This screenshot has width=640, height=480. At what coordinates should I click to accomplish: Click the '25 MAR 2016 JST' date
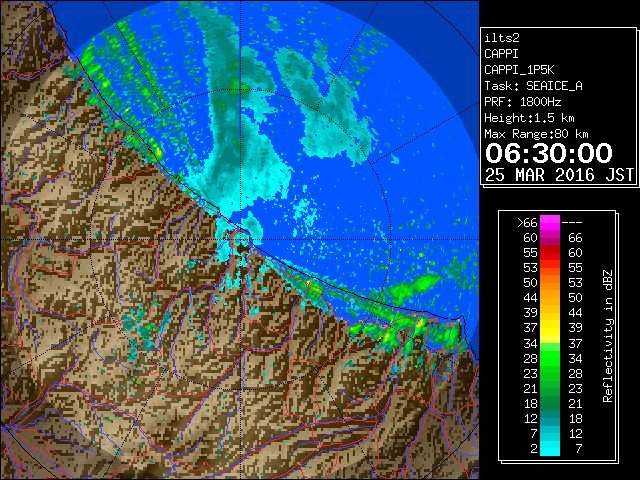click(x=559, y=175)
